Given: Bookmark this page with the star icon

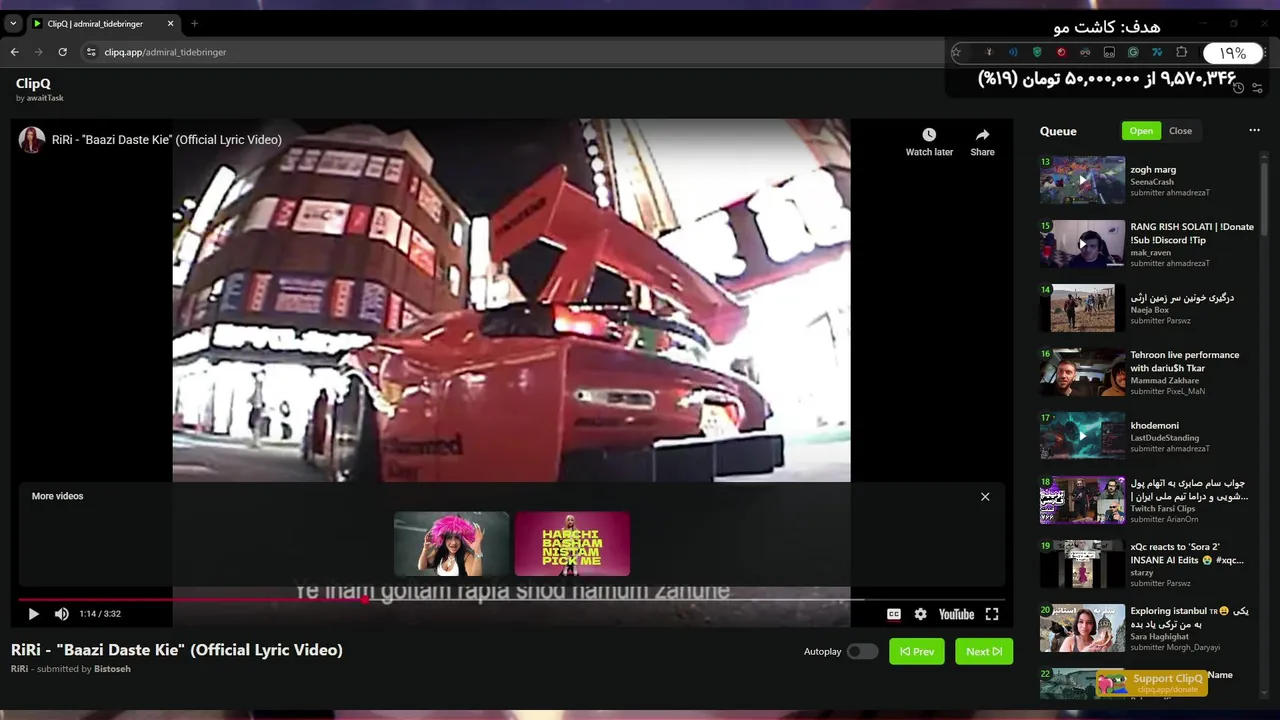Looking at the screenshot, I should [x=956, y=52].
